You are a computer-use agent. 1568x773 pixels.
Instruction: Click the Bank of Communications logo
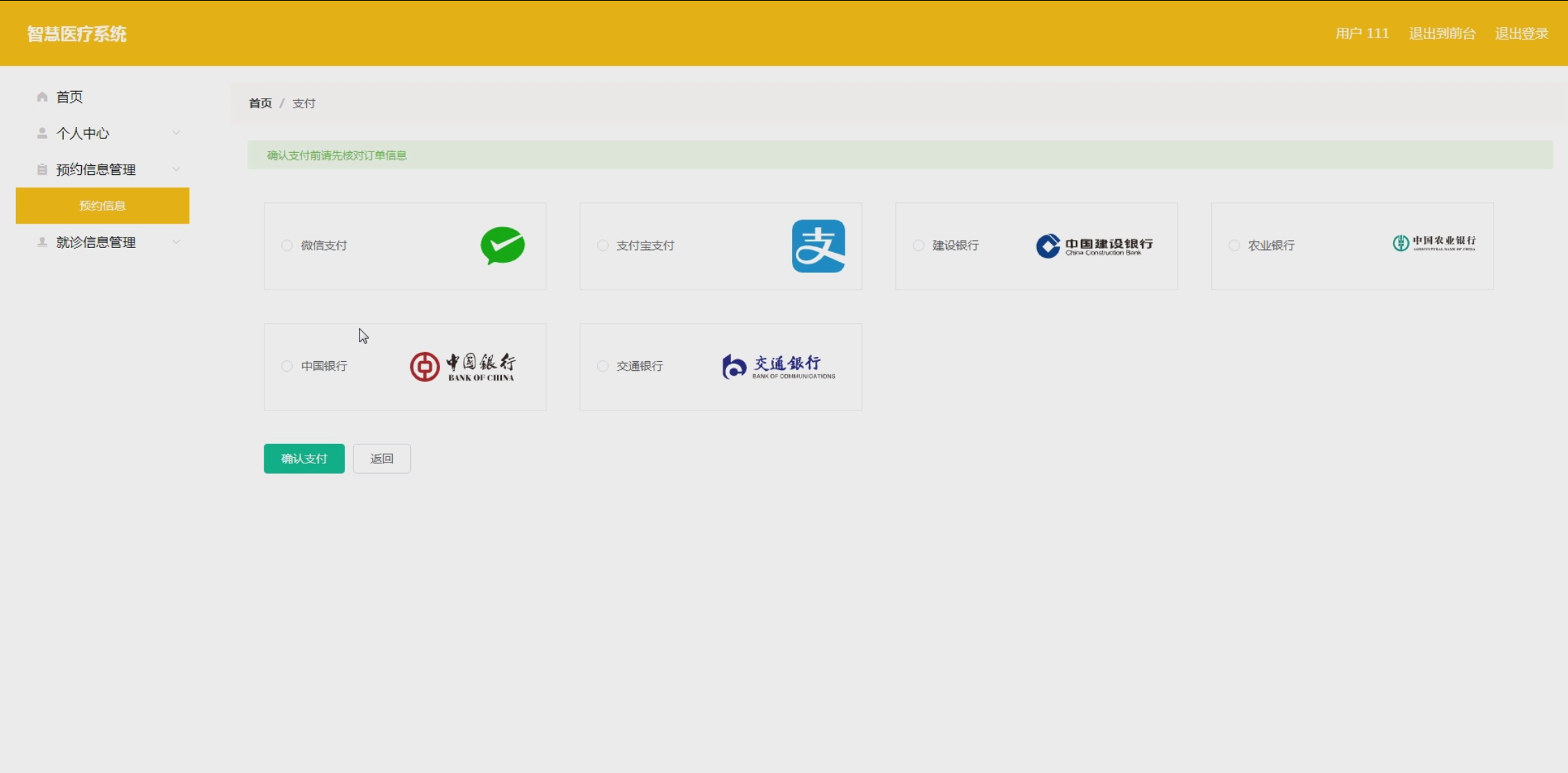[x=778, y=366]
